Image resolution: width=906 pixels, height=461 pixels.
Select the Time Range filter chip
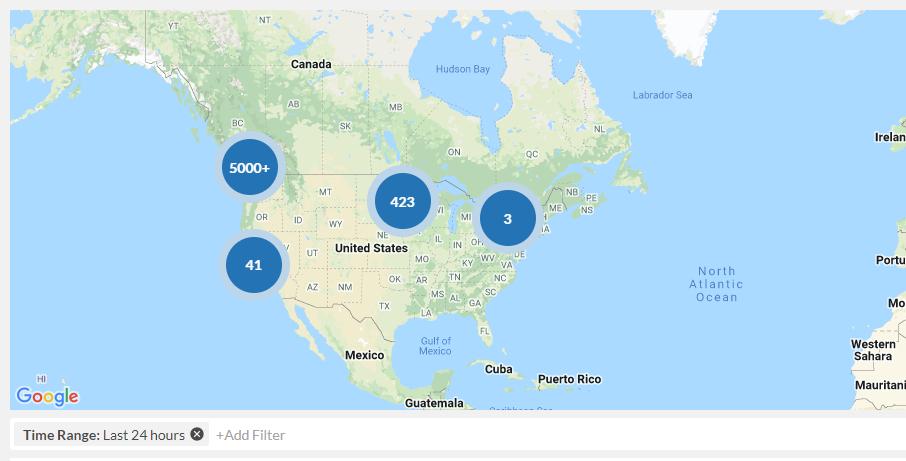pos(104,435)
